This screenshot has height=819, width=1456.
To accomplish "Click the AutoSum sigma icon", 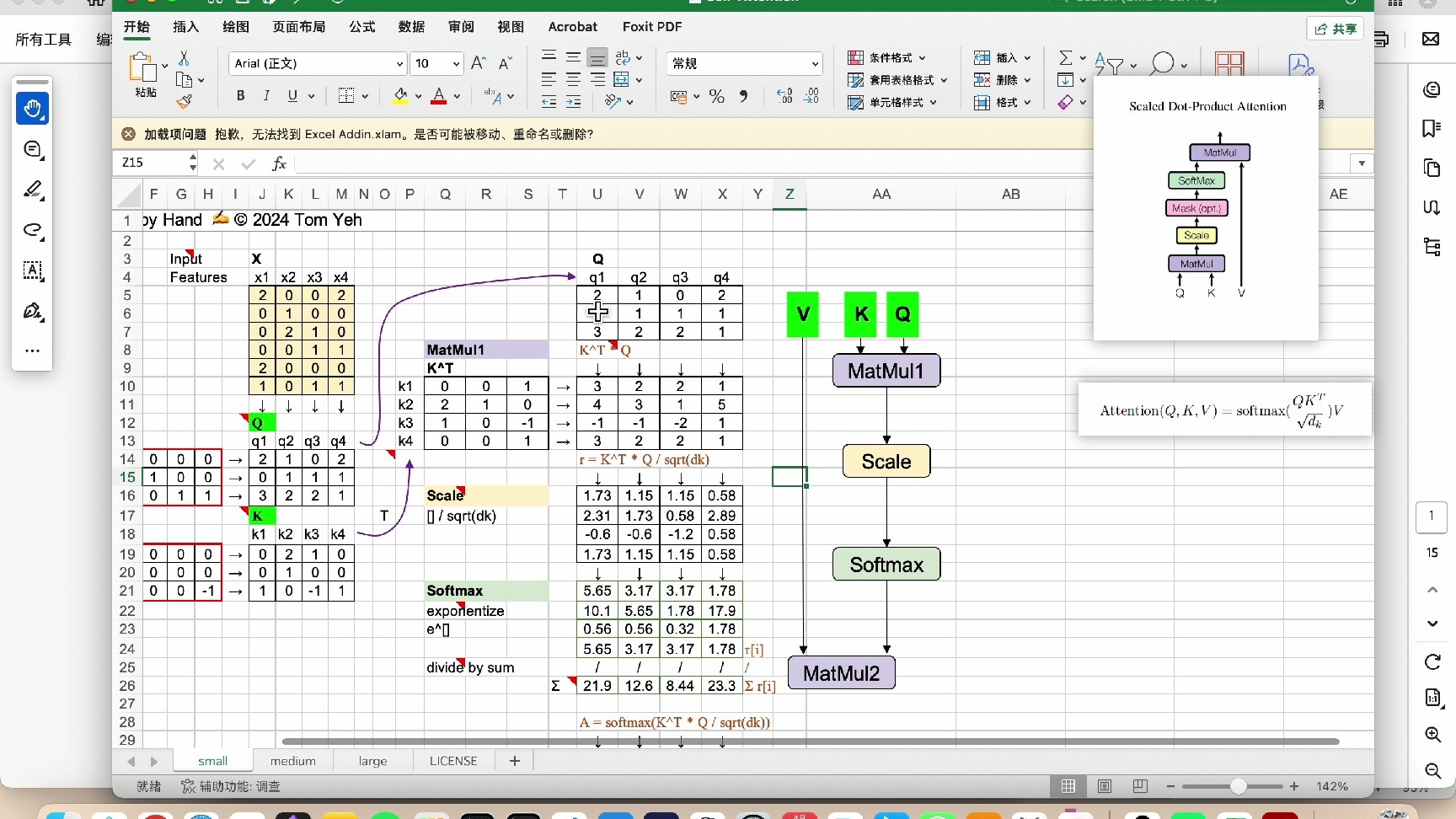I will [x=1066, y=57].
